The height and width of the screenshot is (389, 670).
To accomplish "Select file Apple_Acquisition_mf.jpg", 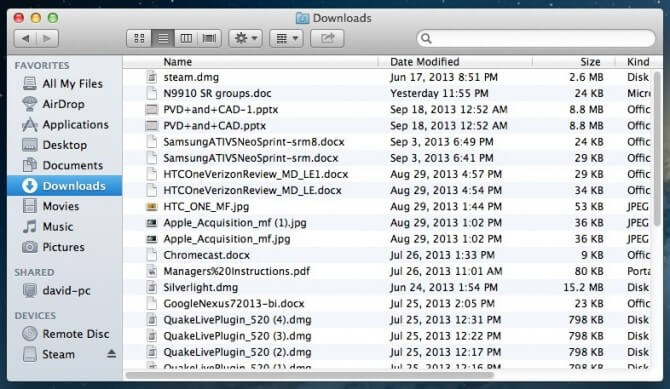I will 389,239.
